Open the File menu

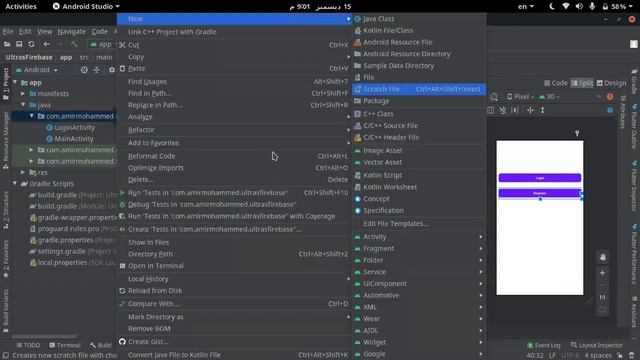[8, 31]
